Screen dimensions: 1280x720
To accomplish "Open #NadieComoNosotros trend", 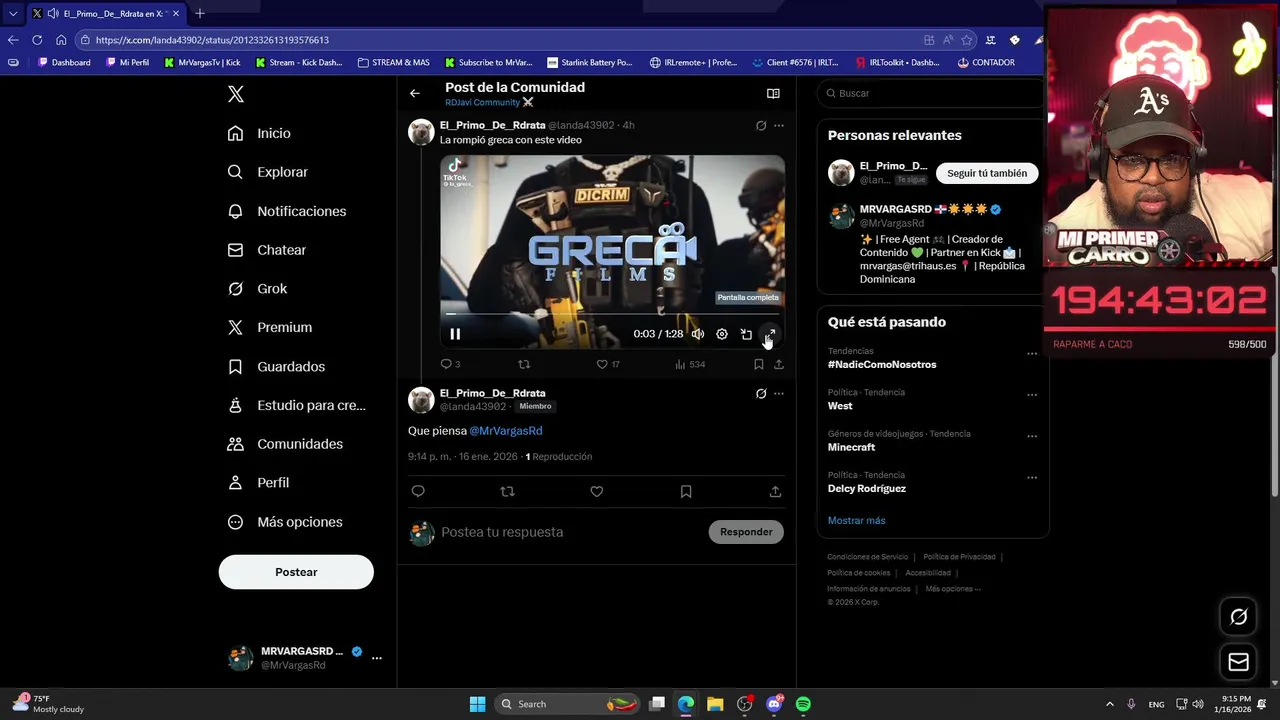I will tap(882, 365).
